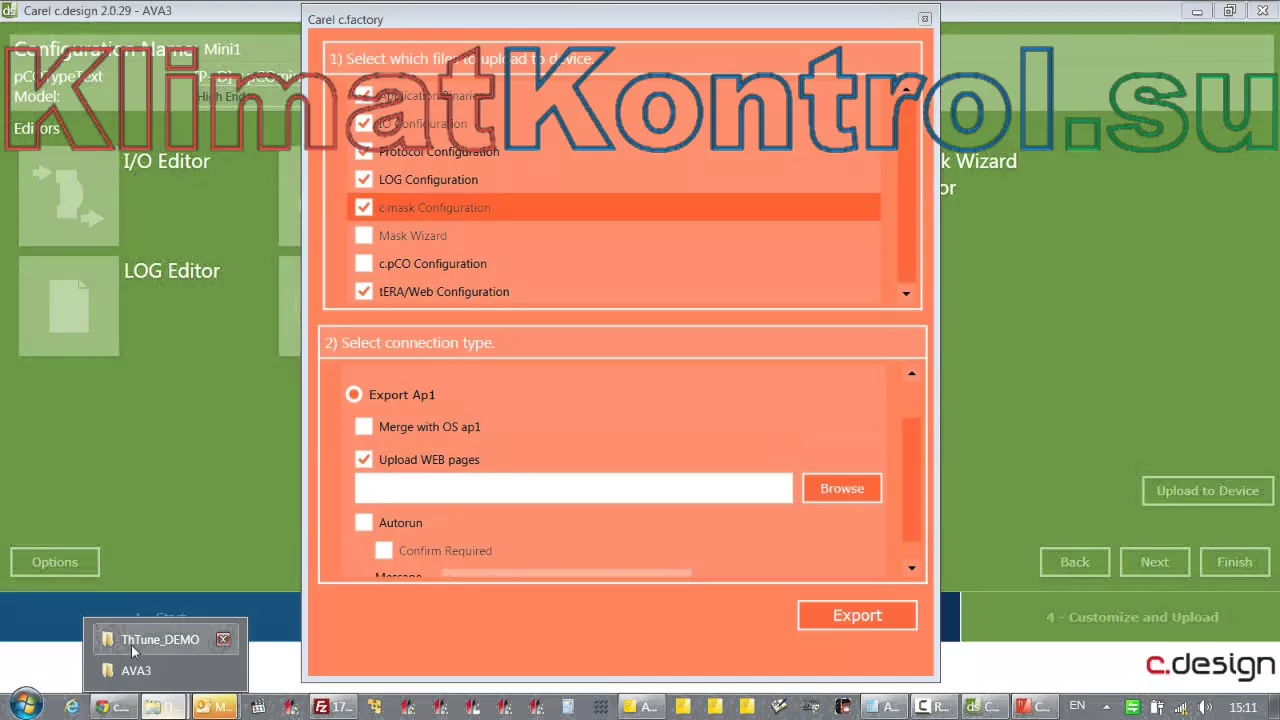Enable the Autorun checkbox
The height and width of the screenshot is (720, 1280).
(x=364, y=523)
